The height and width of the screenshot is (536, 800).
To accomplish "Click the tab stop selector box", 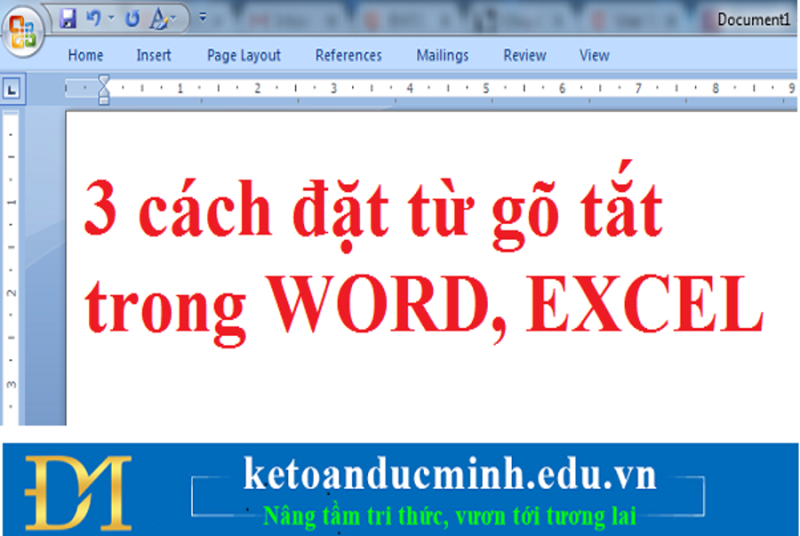I will (12, 89).
